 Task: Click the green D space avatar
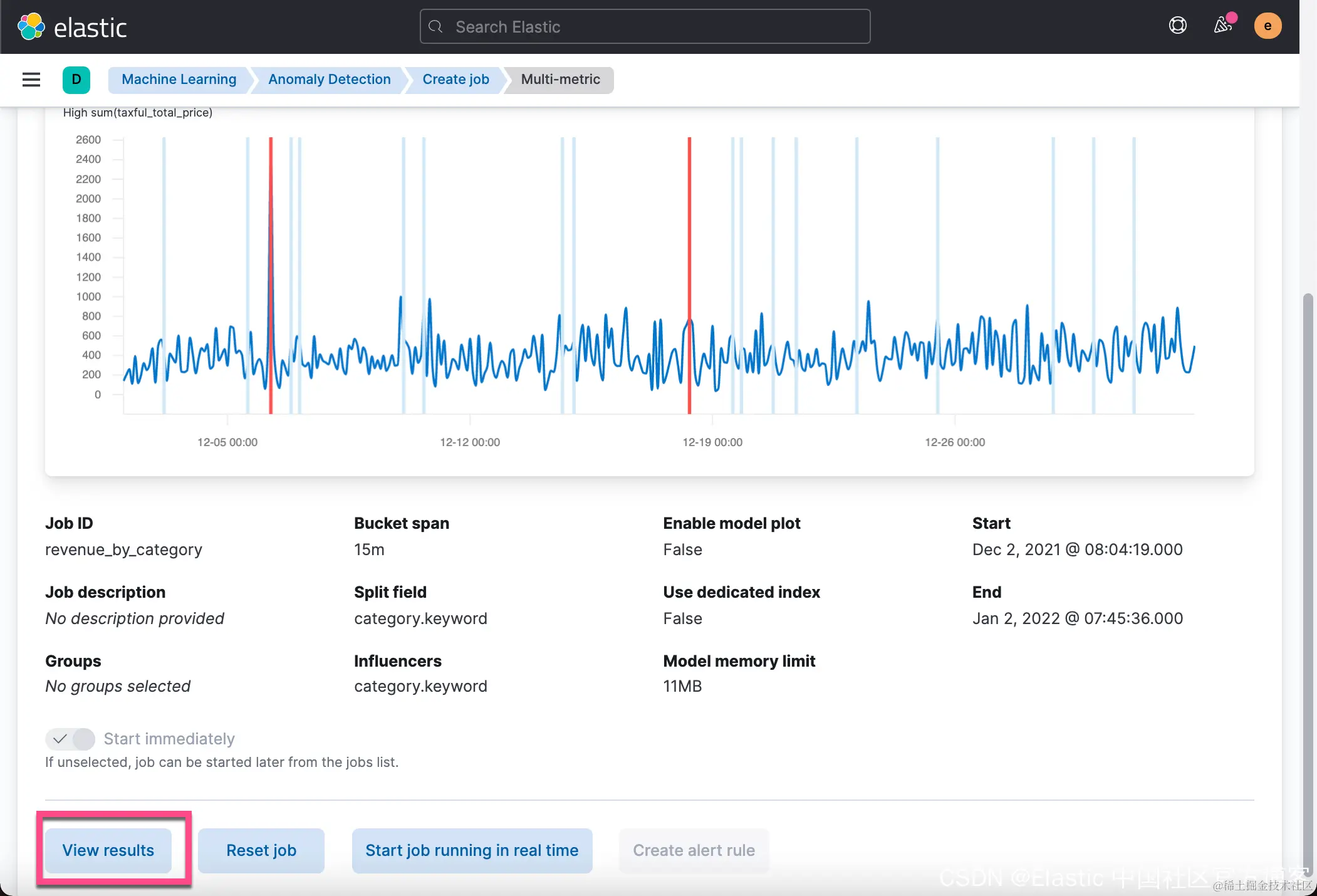click(76, 80)
